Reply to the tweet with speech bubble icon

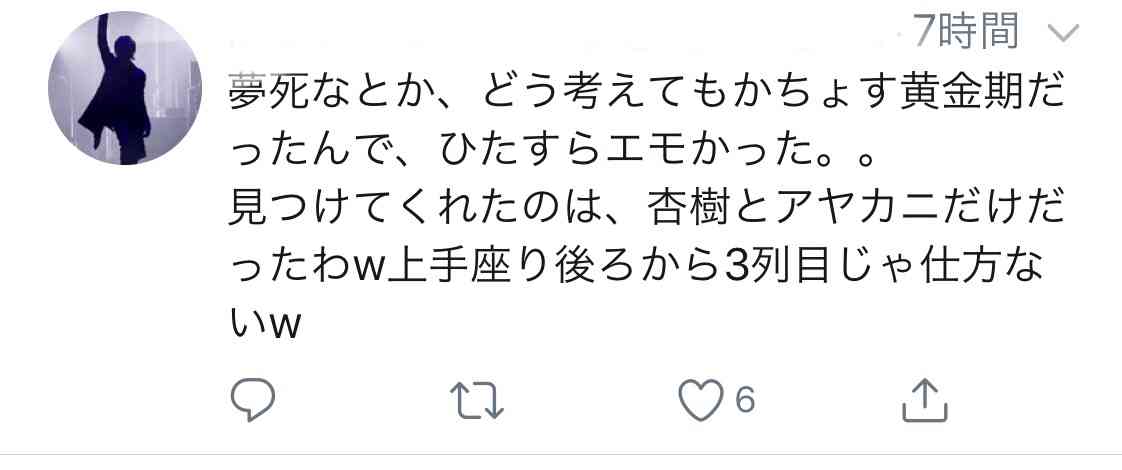(x=253, y=399)
